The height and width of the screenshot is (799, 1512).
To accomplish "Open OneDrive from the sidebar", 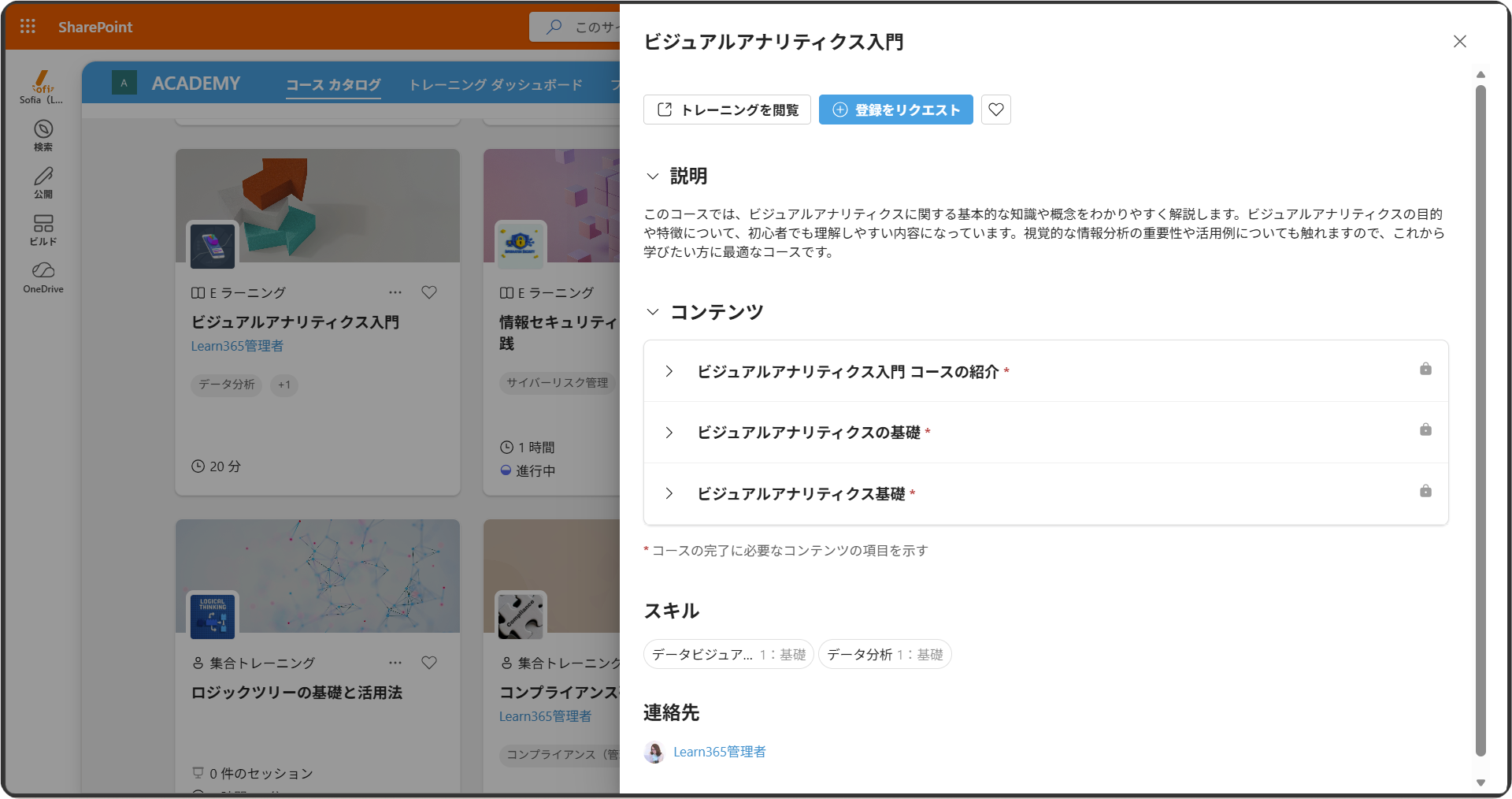I will [43, 278].
